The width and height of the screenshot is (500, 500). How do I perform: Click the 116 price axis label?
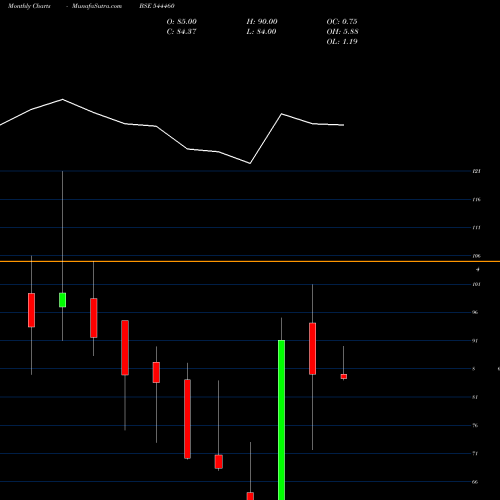pyautogui.click(x=477, y=199)
